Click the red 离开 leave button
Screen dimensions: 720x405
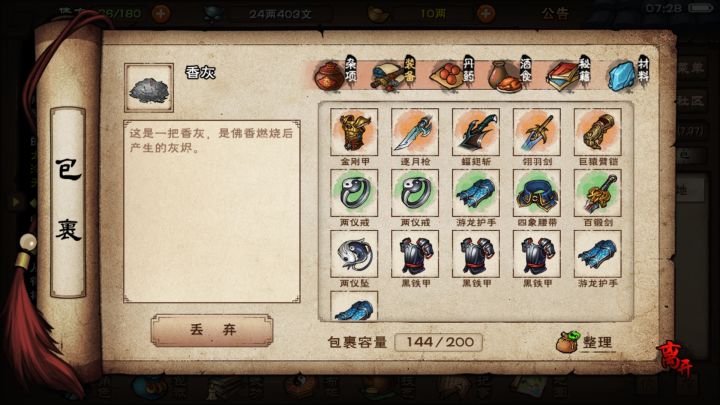[675, 358]
